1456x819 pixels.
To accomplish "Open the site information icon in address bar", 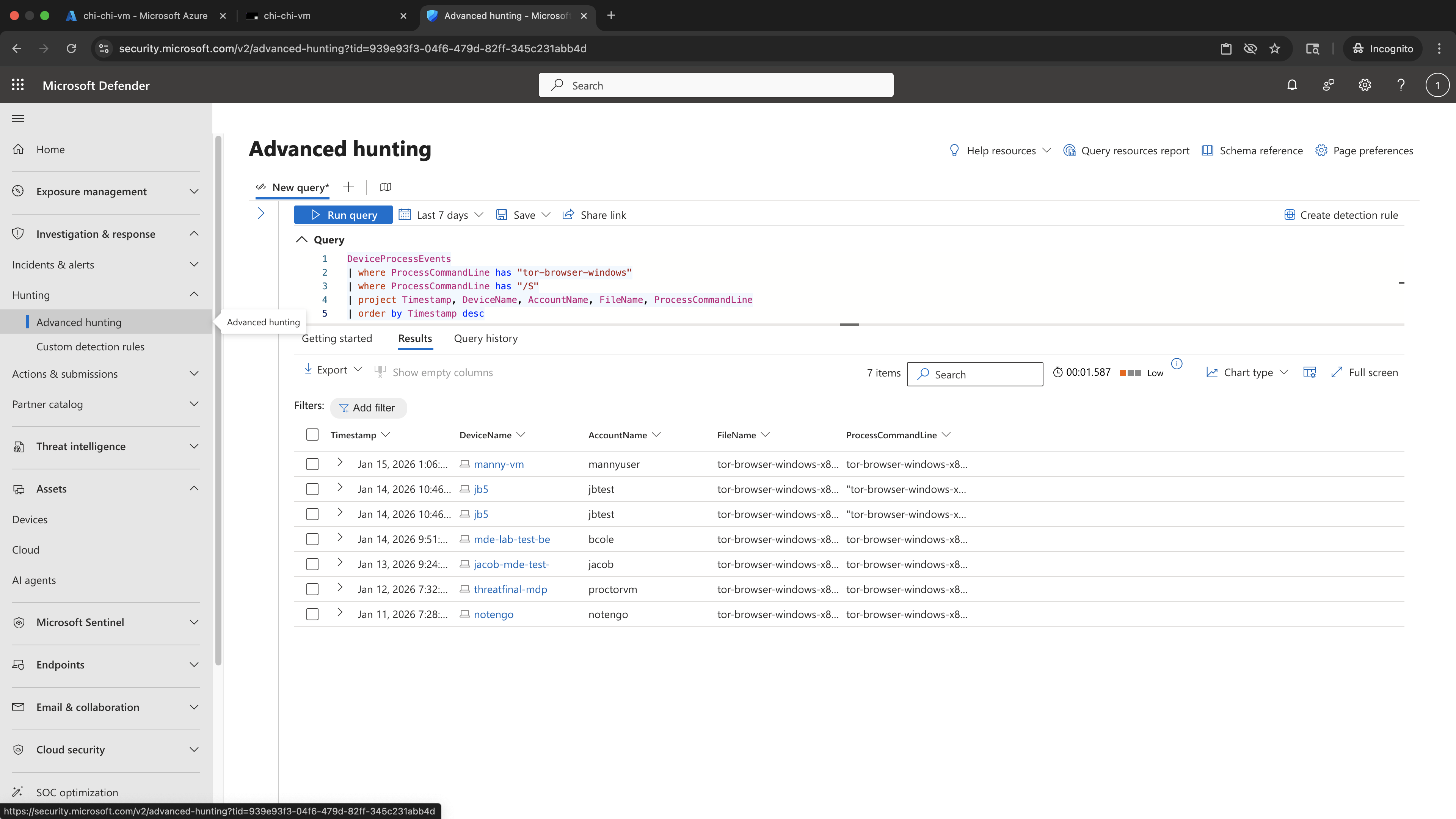I will tap(104, 49).
